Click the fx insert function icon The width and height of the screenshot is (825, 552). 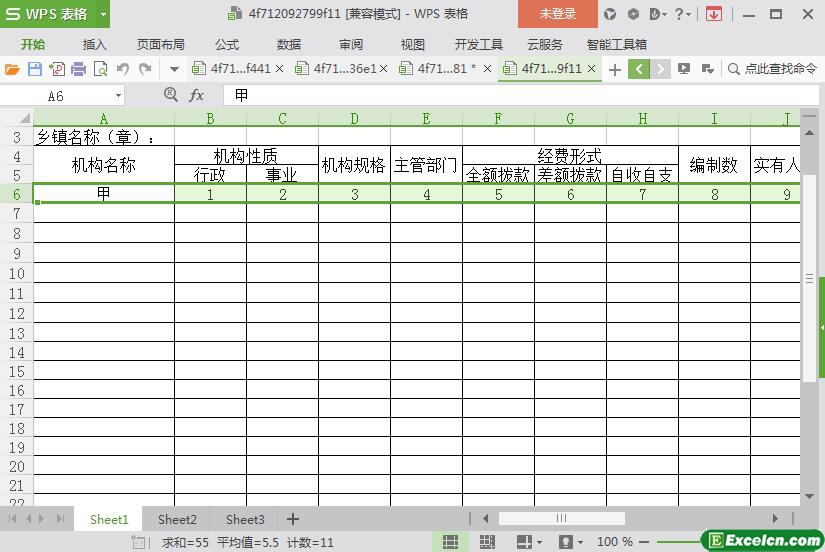pyautogui.click(x=196, y=95)
